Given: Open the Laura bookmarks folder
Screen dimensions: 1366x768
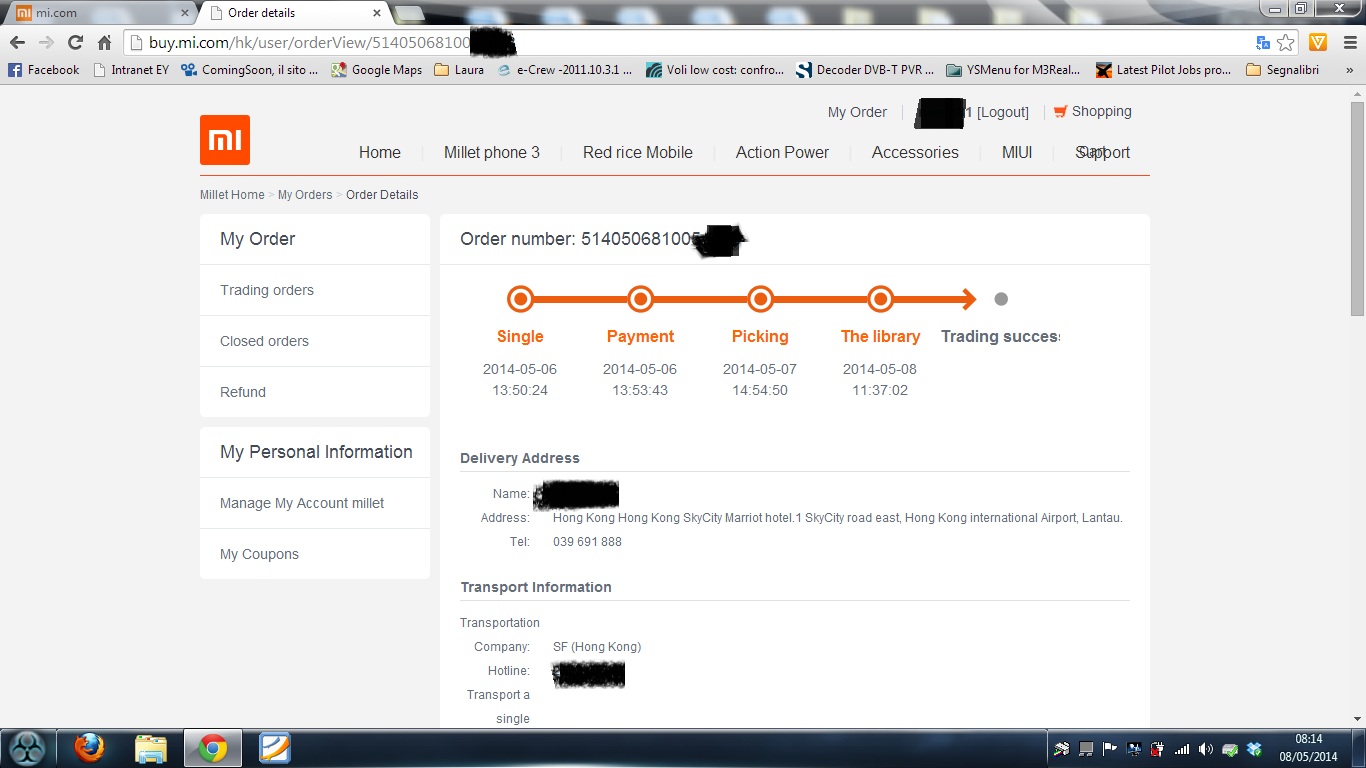Looking at the screenshot, I should pos(460,70).
